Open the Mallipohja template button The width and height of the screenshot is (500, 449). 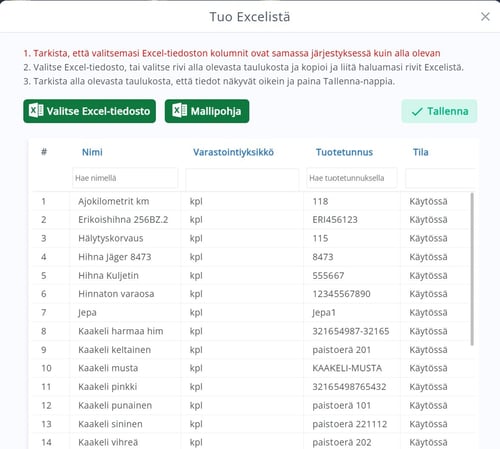point(207,111)
